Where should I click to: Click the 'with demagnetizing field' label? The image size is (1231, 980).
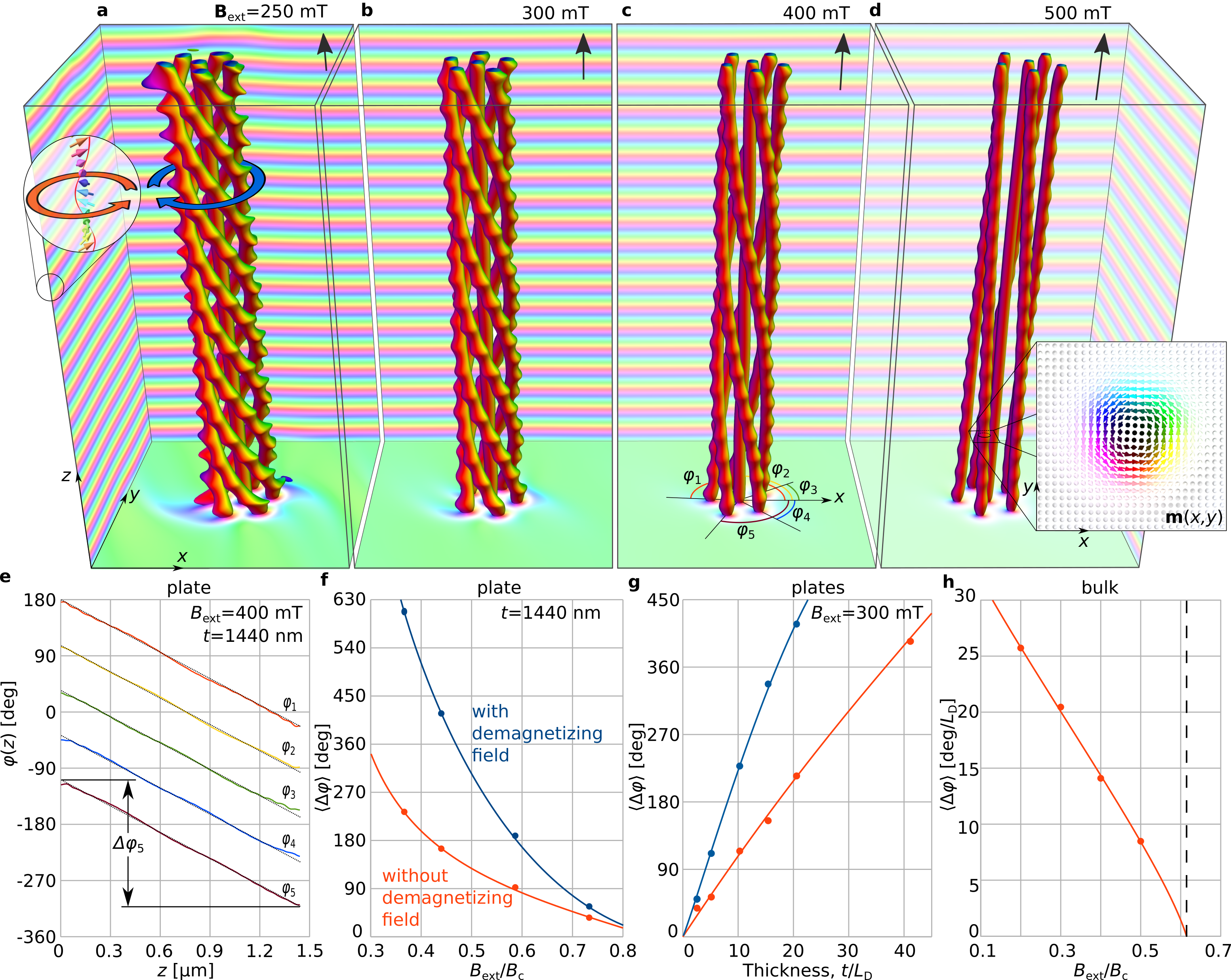pos(537,733)
